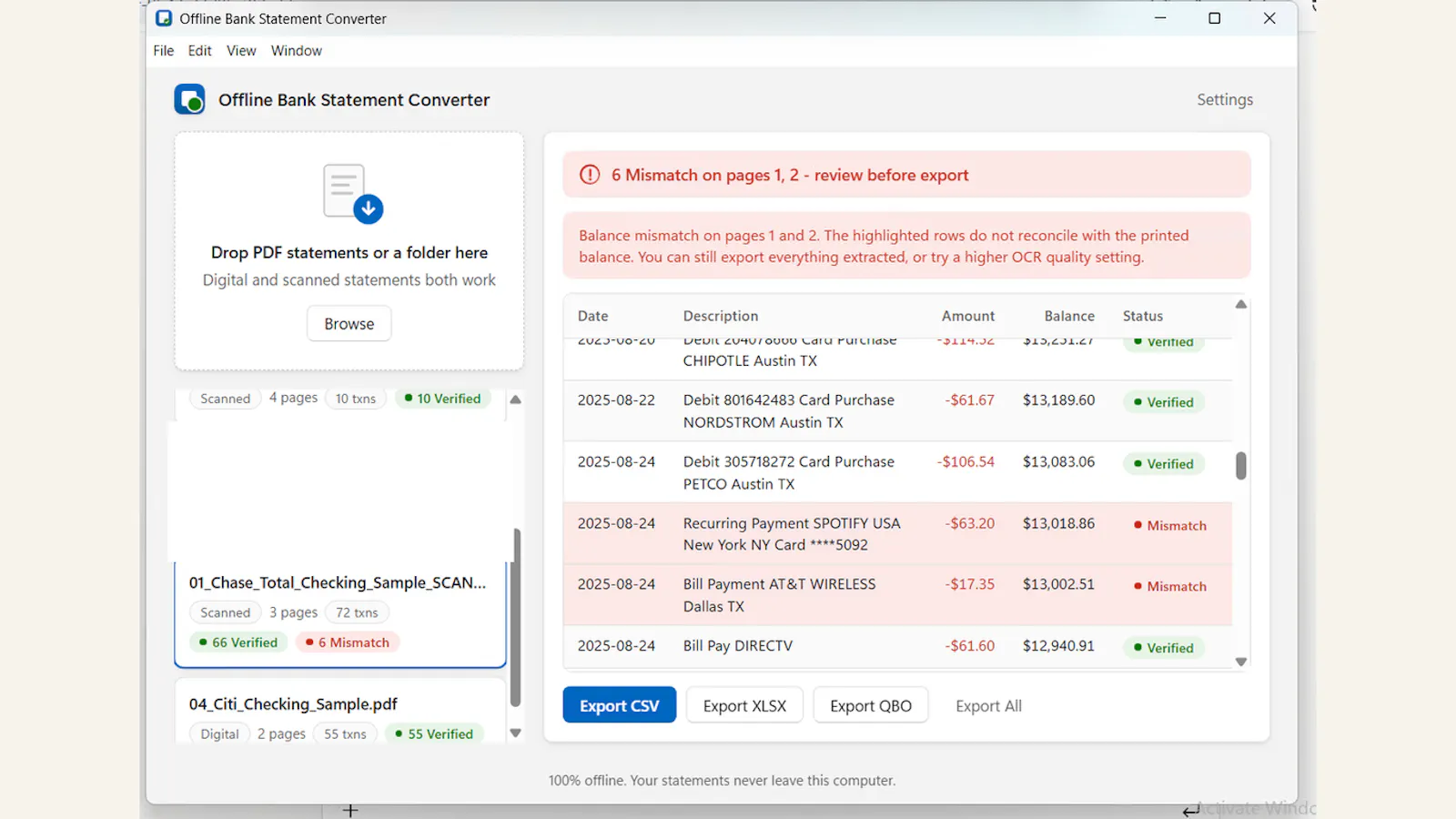Image resolution: width=1456 pixels, height=819 pixels.
Task: Click the Export QBO button
Action: pos(871,705)
